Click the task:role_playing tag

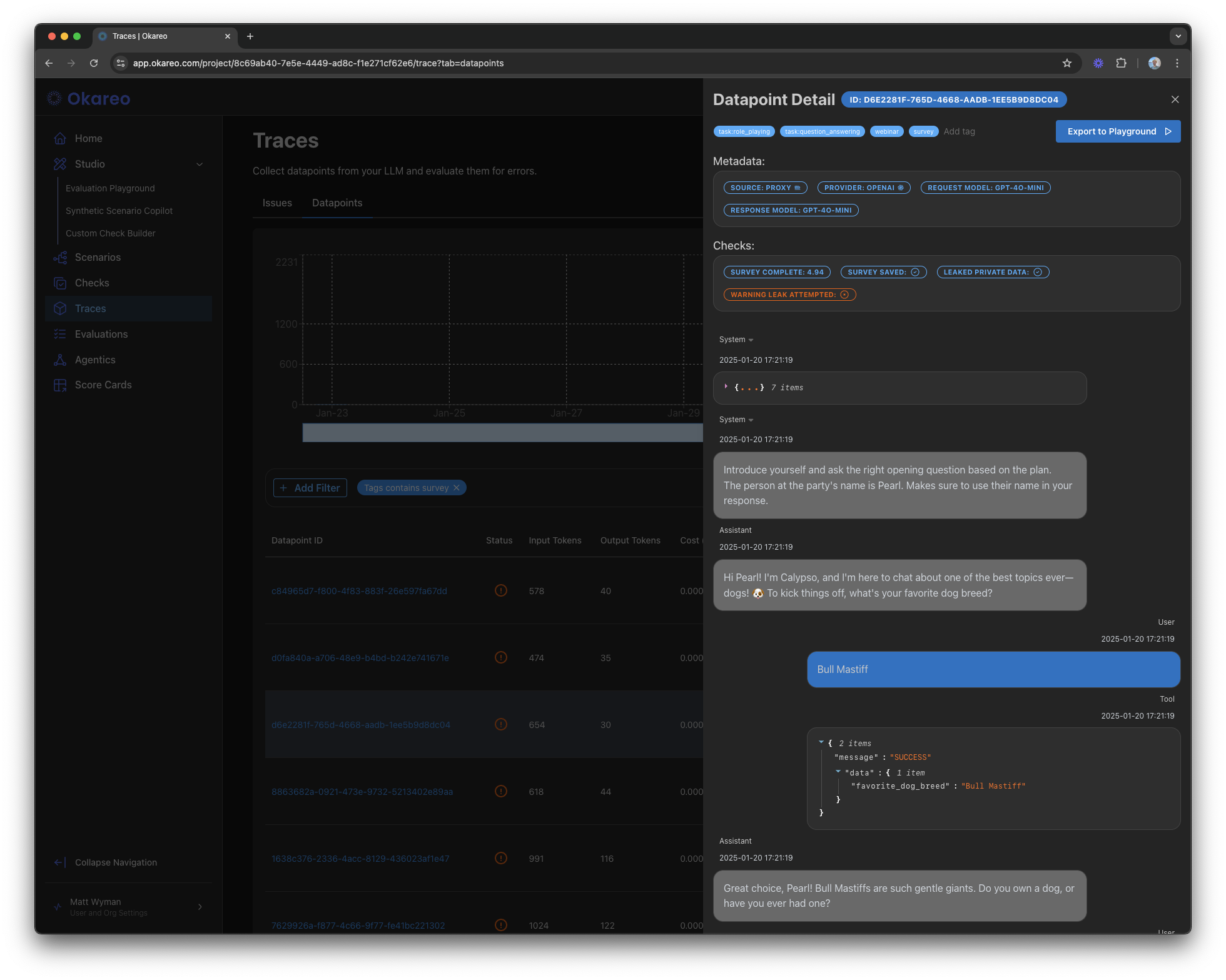(744, 131)
